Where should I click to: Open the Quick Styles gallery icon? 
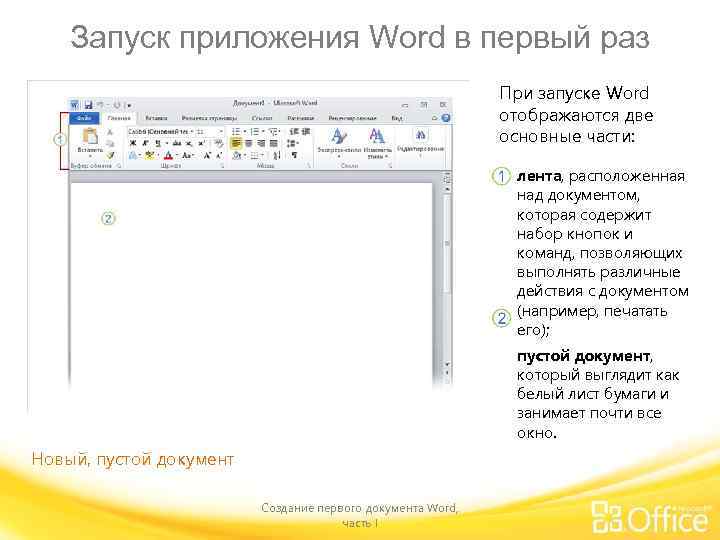(x=340, y=135)
